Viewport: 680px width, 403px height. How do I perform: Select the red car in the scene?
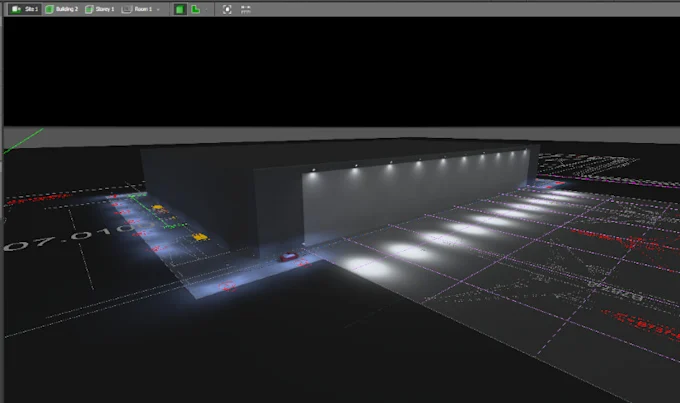(x=288, y=256)
